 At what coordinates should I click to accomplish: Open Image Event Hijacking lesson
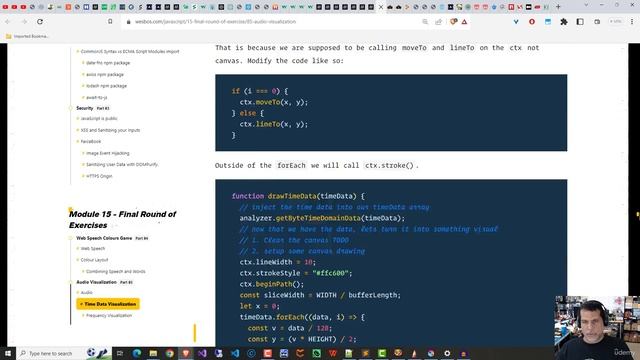coord(108,153)
